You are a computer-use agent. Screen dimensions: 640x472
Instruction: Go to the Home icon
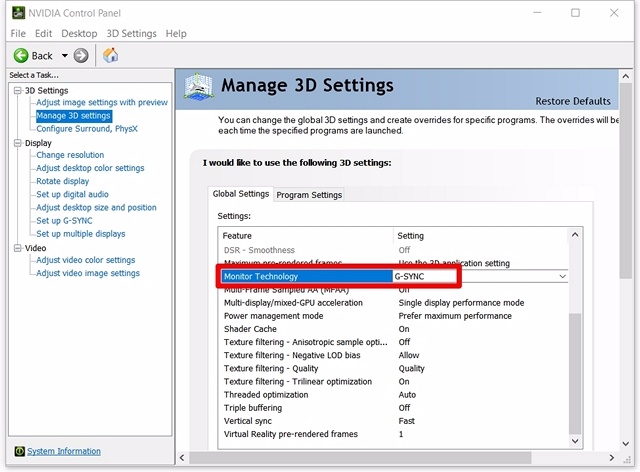(x=110, y=55)
